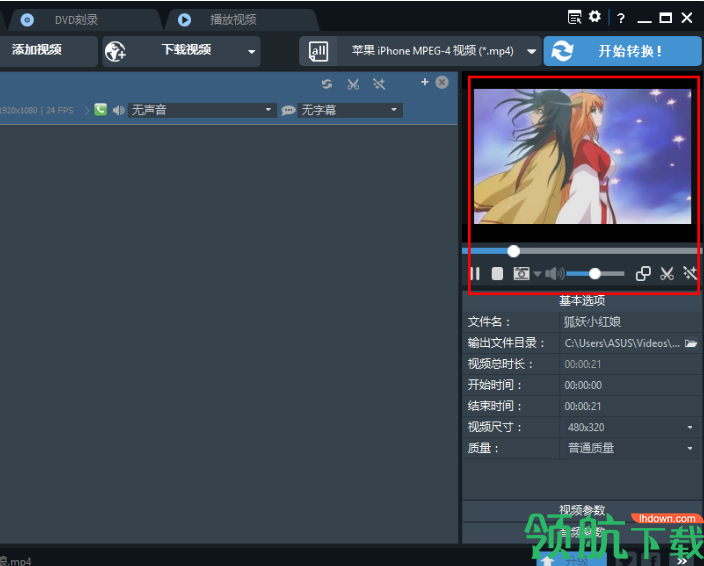The width and height of the screenshot is (704, 566).
Task: Click the subtitle bubble icon
Action: point(288,110)
